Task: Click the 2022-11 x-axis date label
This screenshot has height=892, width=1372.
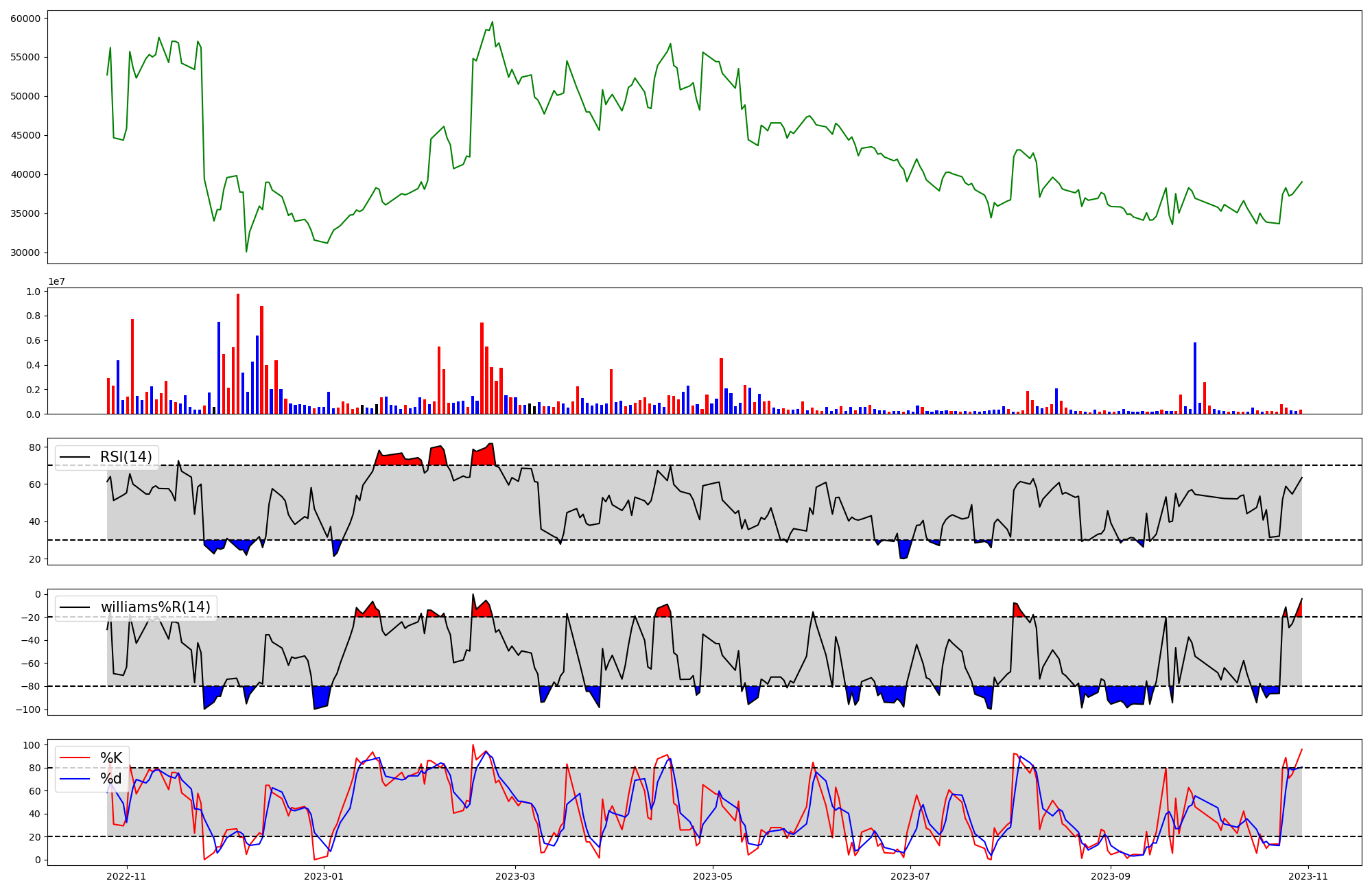Action: click(x=127, y=876)
